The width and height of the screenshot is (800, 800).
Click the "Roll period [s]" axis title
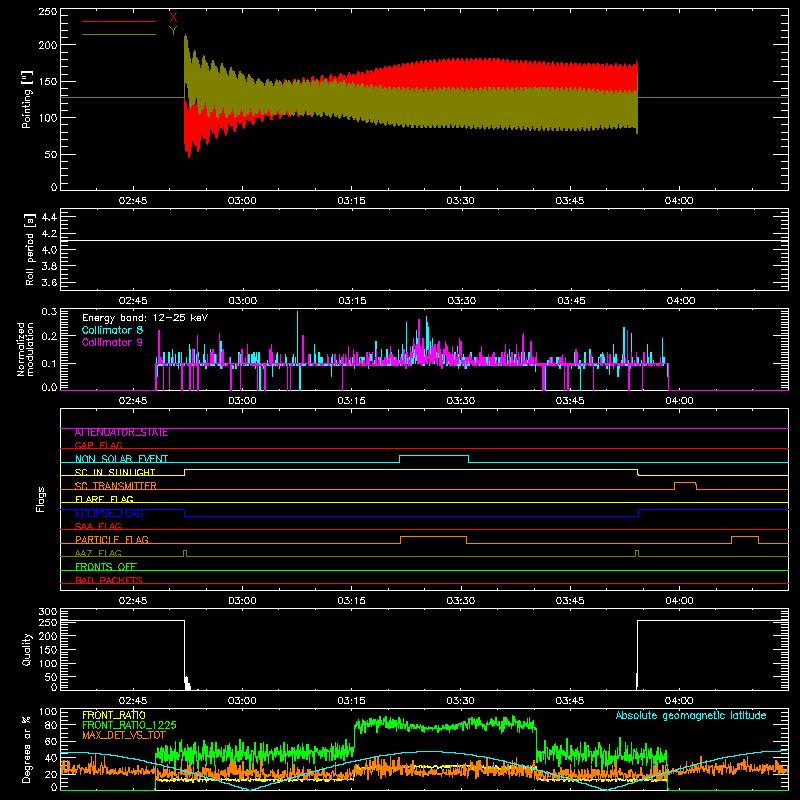tap(29, 250)
